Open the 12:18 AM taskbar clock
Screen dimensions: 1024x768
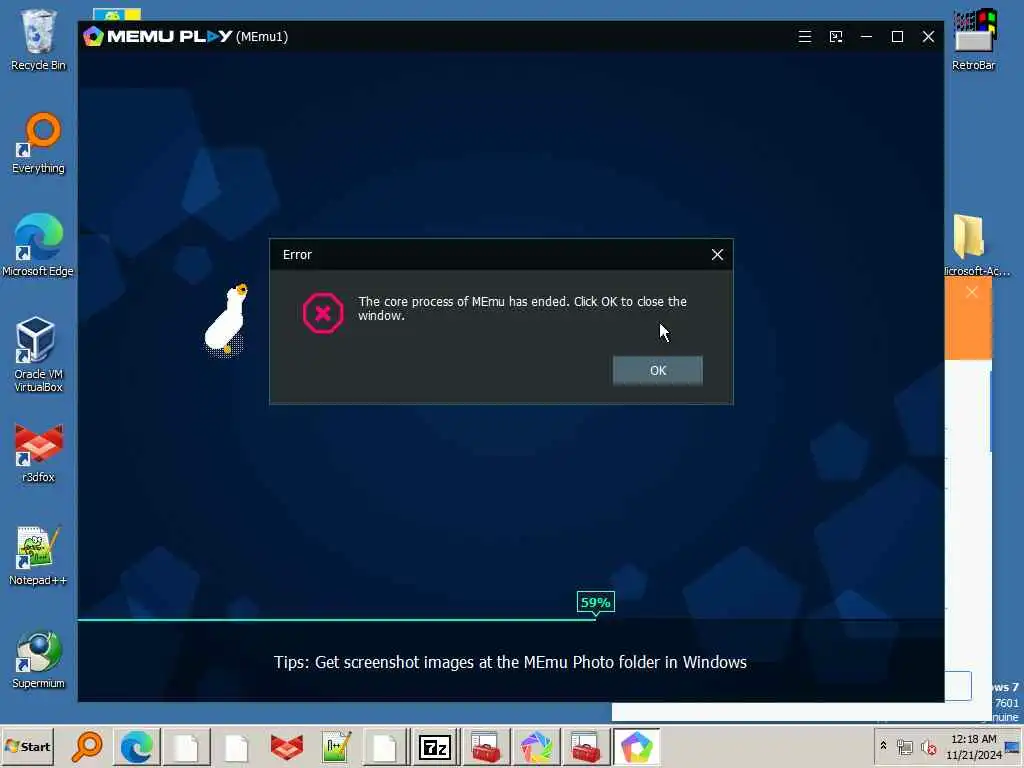(974, 746)
